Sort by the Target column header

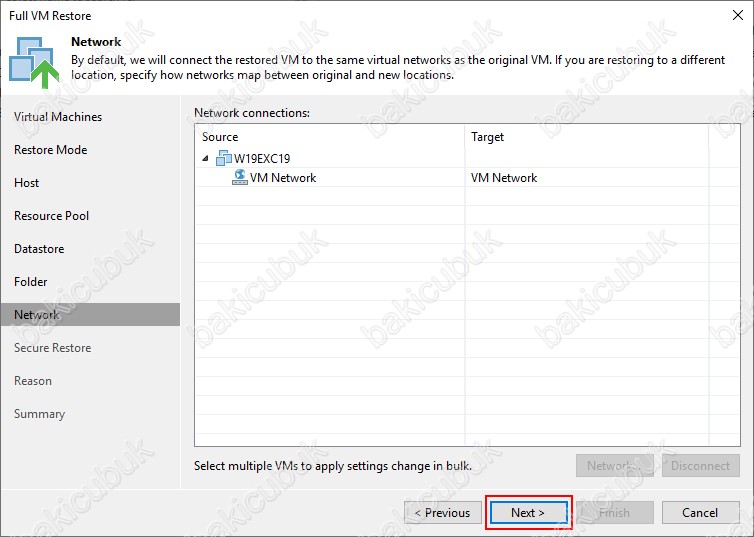point(586,137)
